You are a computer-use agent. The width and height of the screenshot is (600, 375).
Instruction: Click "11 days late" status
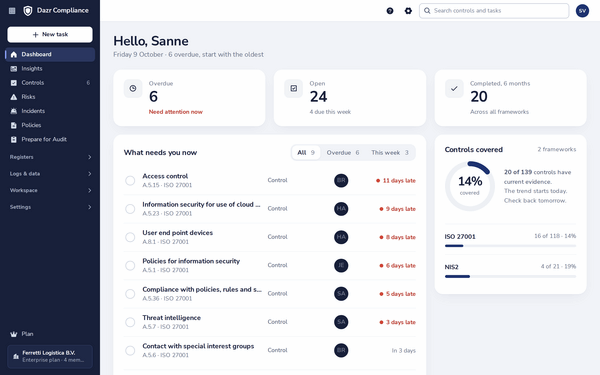click(396, 181)
